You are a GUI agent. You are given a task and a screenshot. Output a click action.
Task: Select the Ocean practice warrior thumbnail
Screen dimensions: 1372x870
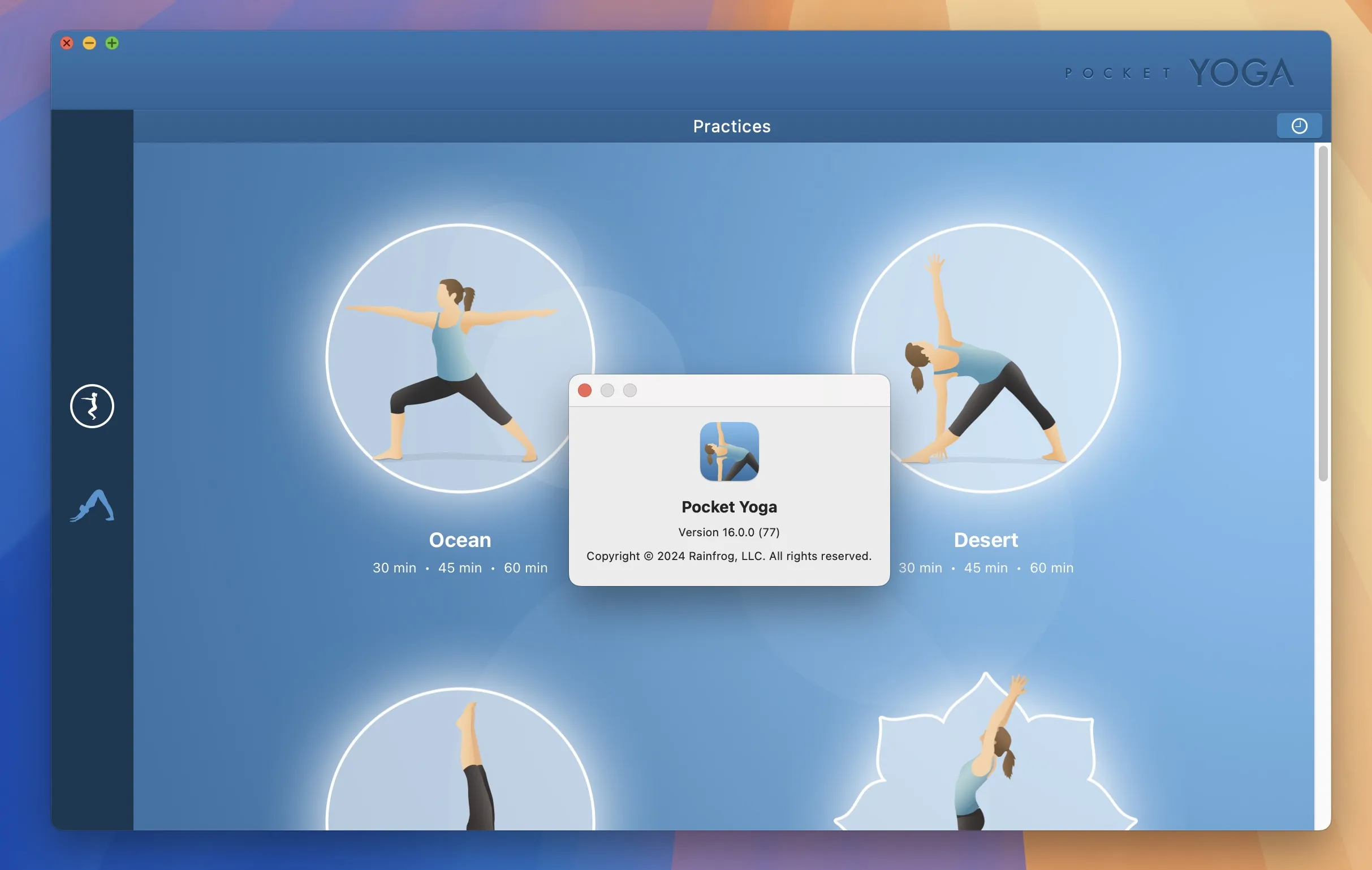[460, 359]
